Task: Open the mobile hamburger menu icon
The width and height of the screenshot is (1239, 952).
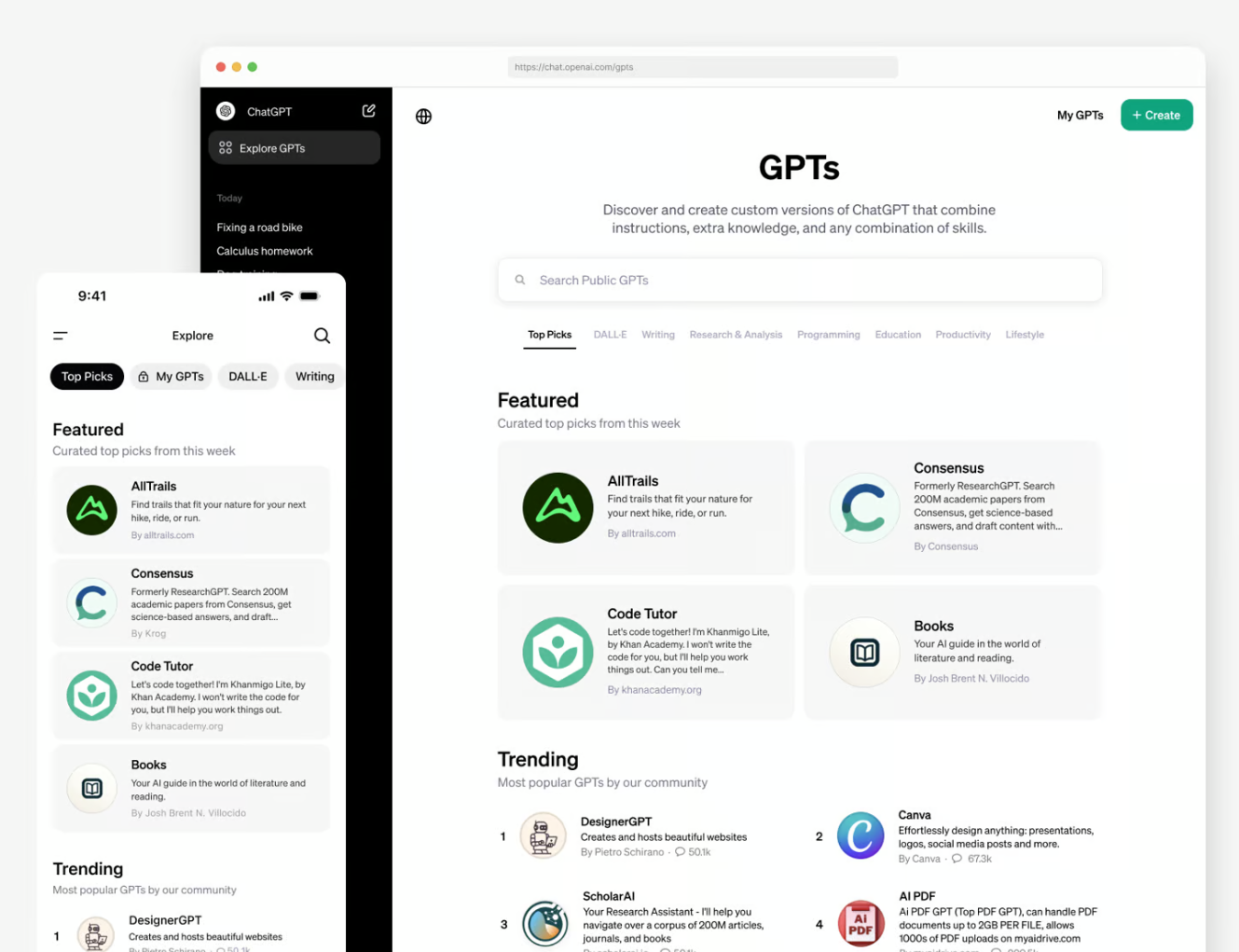Action: click(61, 336)
